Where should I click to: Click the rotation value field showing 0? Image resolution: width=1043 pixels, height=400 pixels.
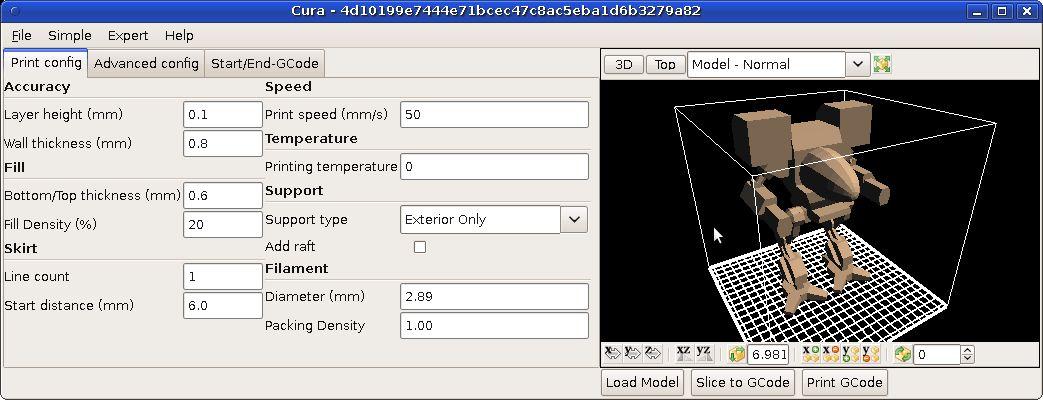[x=937, y=354]
